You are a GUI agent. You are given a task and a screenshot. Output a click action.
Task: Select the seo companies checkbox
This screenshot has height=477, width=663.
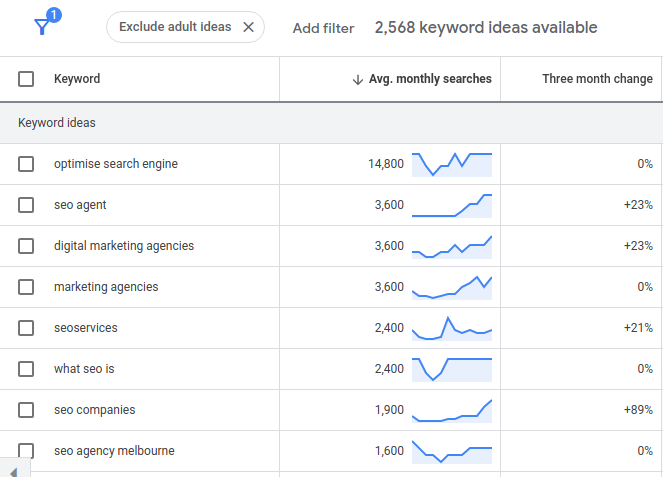26,410
